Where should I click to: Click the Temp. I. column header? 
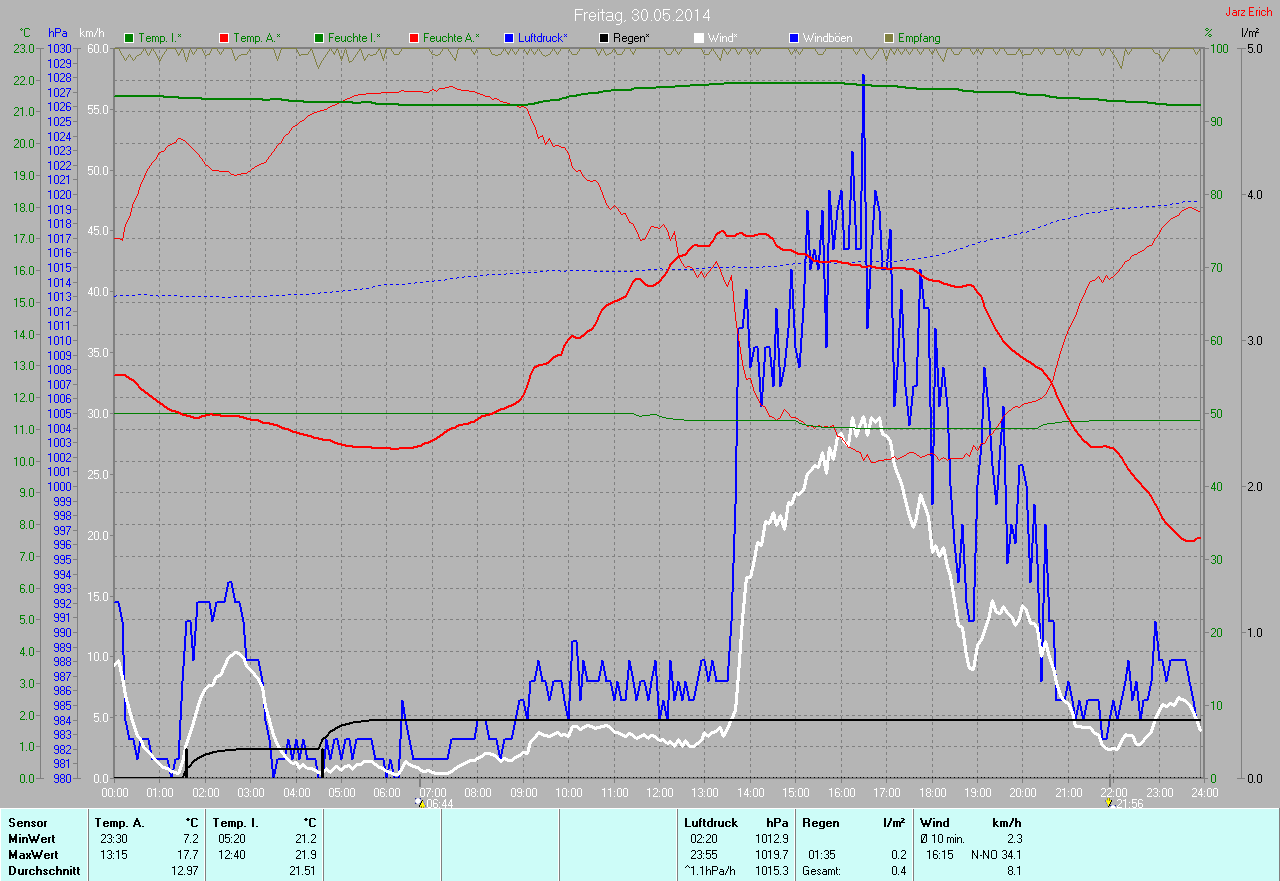pos(235,823)
